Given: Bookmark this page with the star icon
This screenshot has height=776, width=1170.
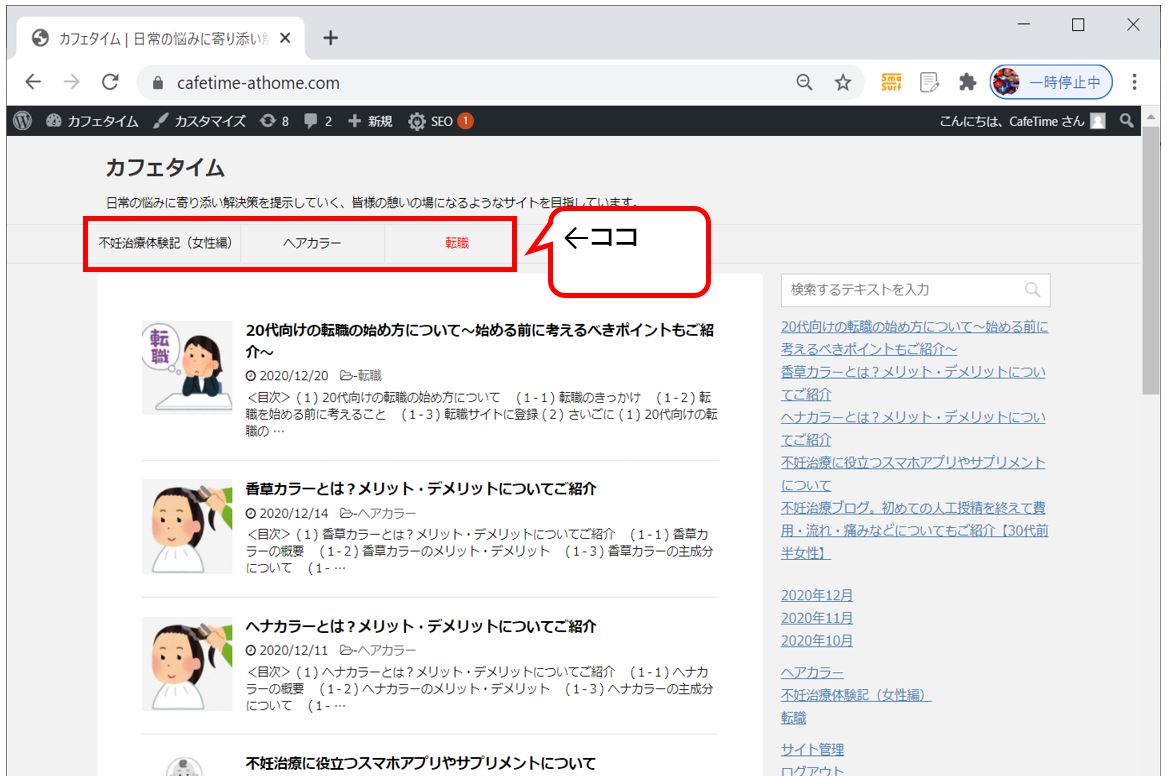Looking at the screenshot, I should coord(843,83).
